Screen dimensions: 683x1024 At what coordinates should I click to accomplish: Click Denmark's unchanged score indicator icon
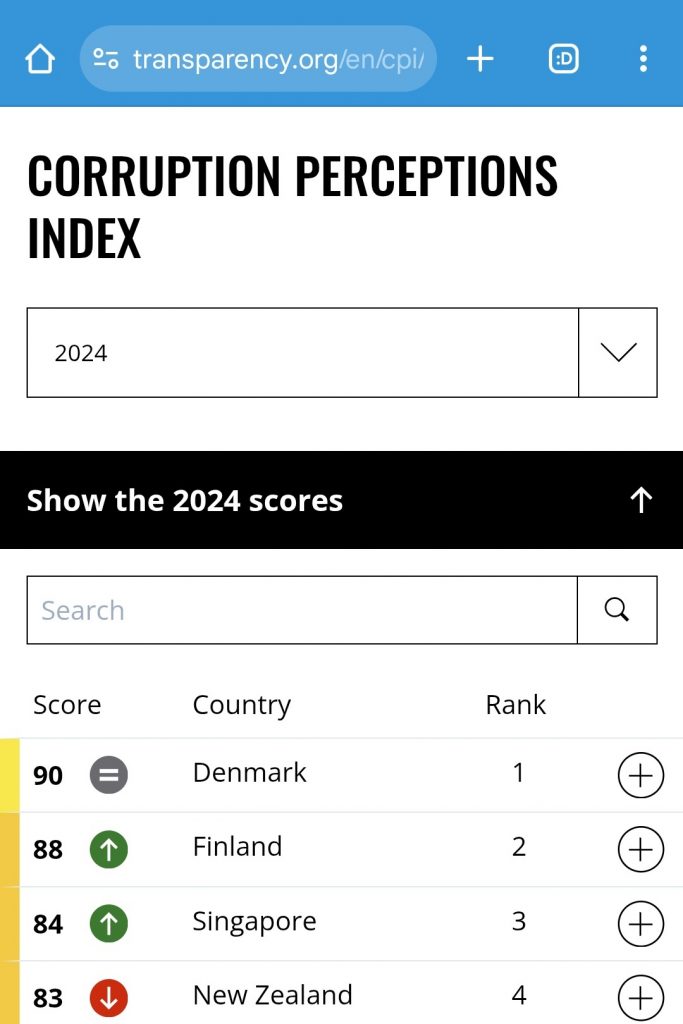[108, 775]
